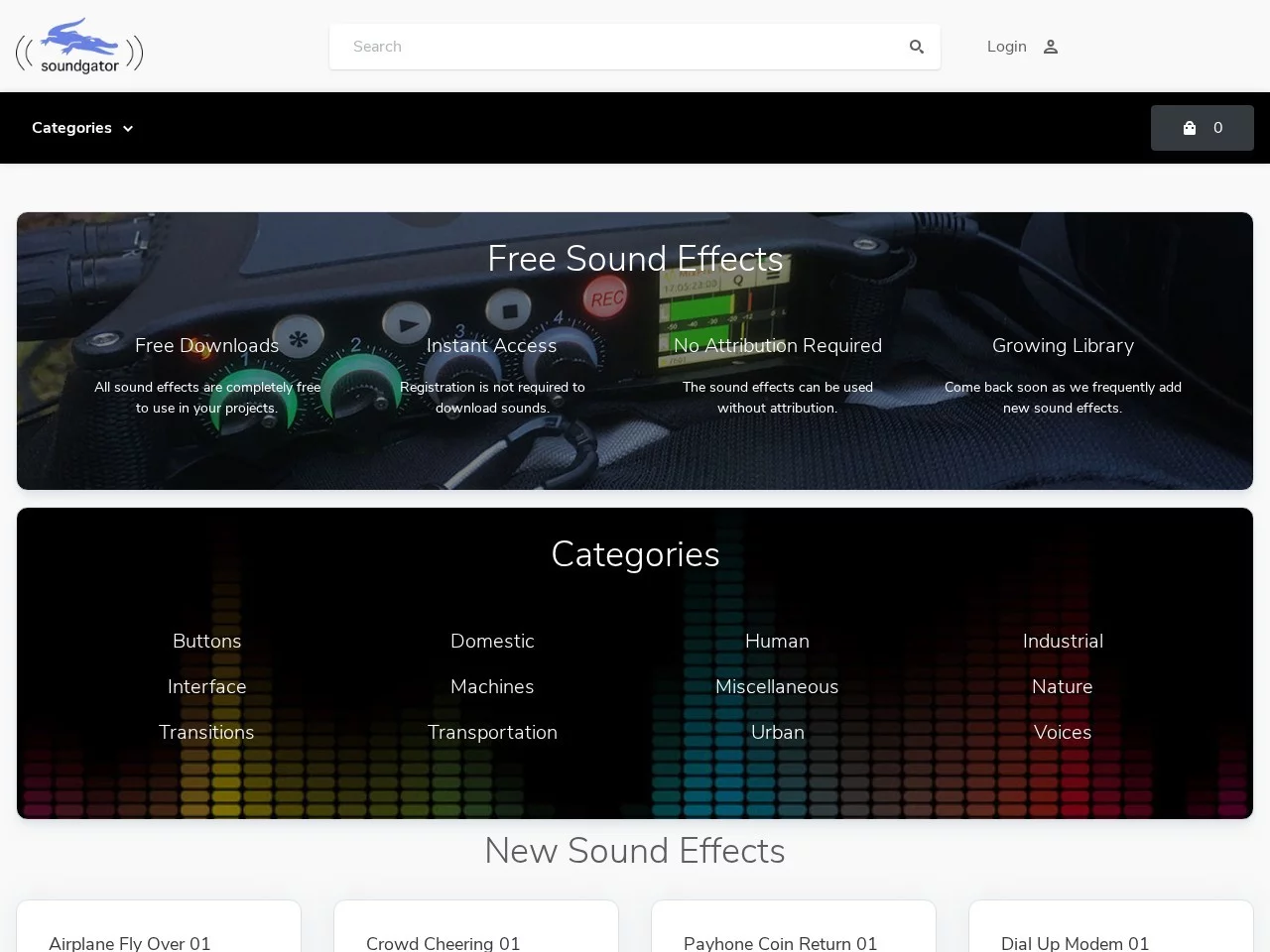Open the Nature sound category
The height and width of the screenshot is (952, 1270).
(x=1063, y=687)
